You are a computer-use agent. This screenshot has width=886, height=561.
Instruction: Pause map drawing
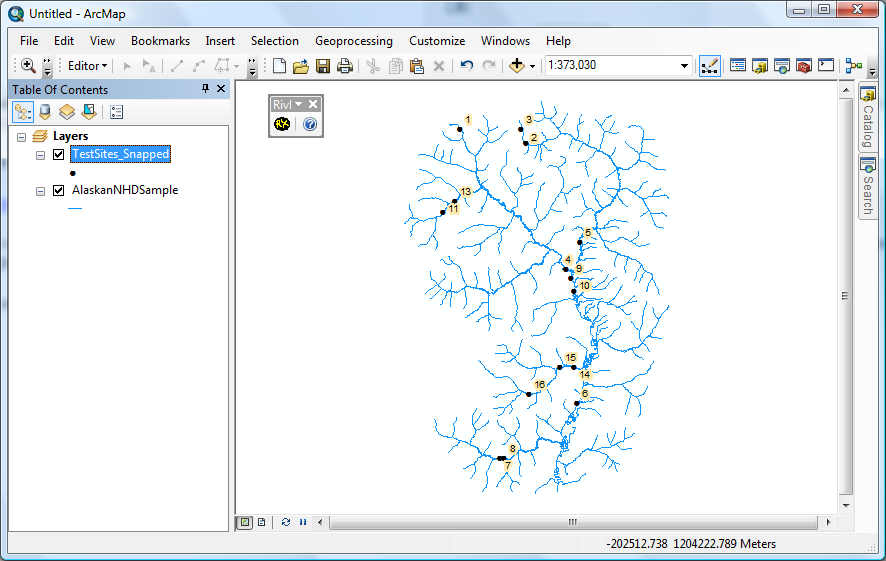(x=303, y=522)
